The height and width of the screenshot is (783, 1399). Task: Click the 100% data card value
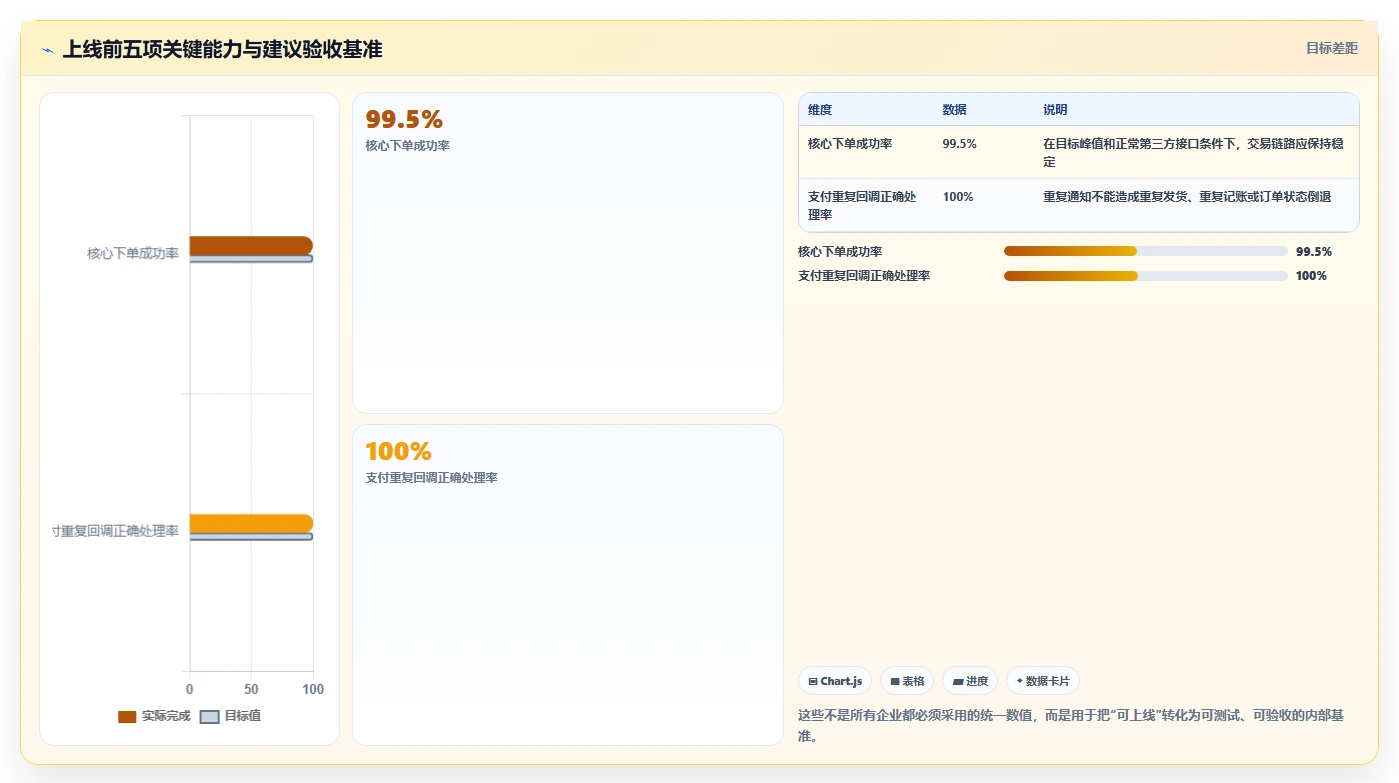coord(398,451)
